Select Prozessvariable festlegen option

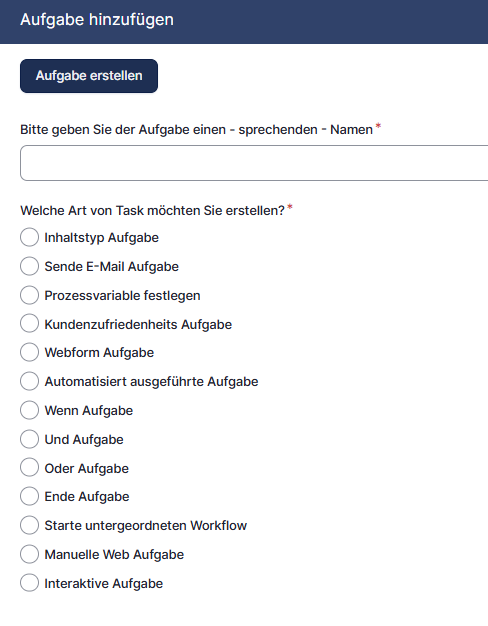(30, 295)
